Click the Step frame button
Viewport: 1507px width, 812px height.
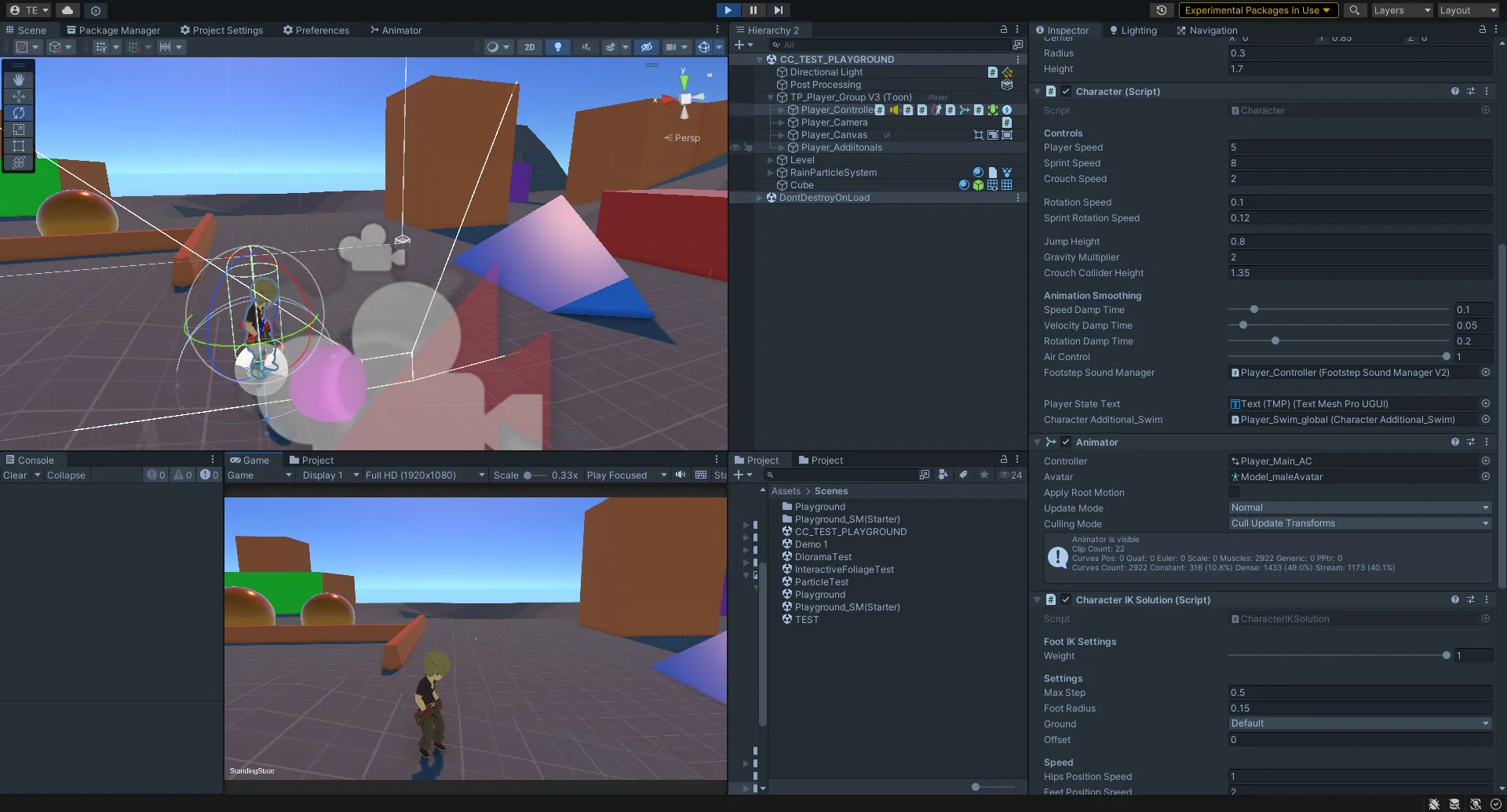click(x=778, y=10)
